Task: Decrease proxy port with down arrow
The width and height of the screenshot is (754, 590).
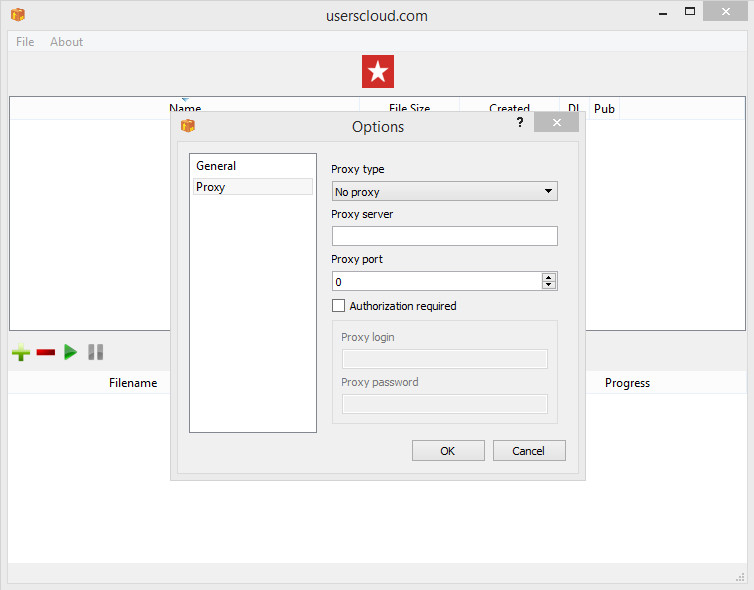Action: point(549,285)
